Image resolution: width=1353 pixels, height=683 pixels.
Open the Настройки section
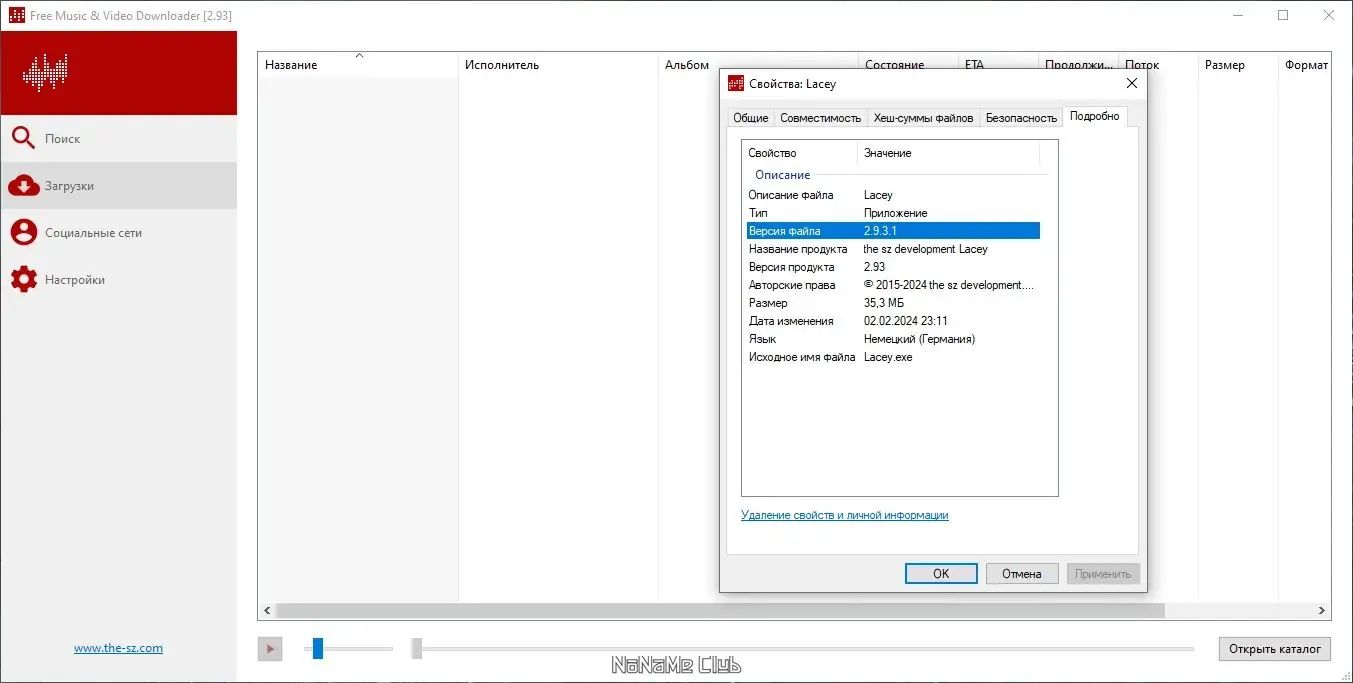(118, 280)
